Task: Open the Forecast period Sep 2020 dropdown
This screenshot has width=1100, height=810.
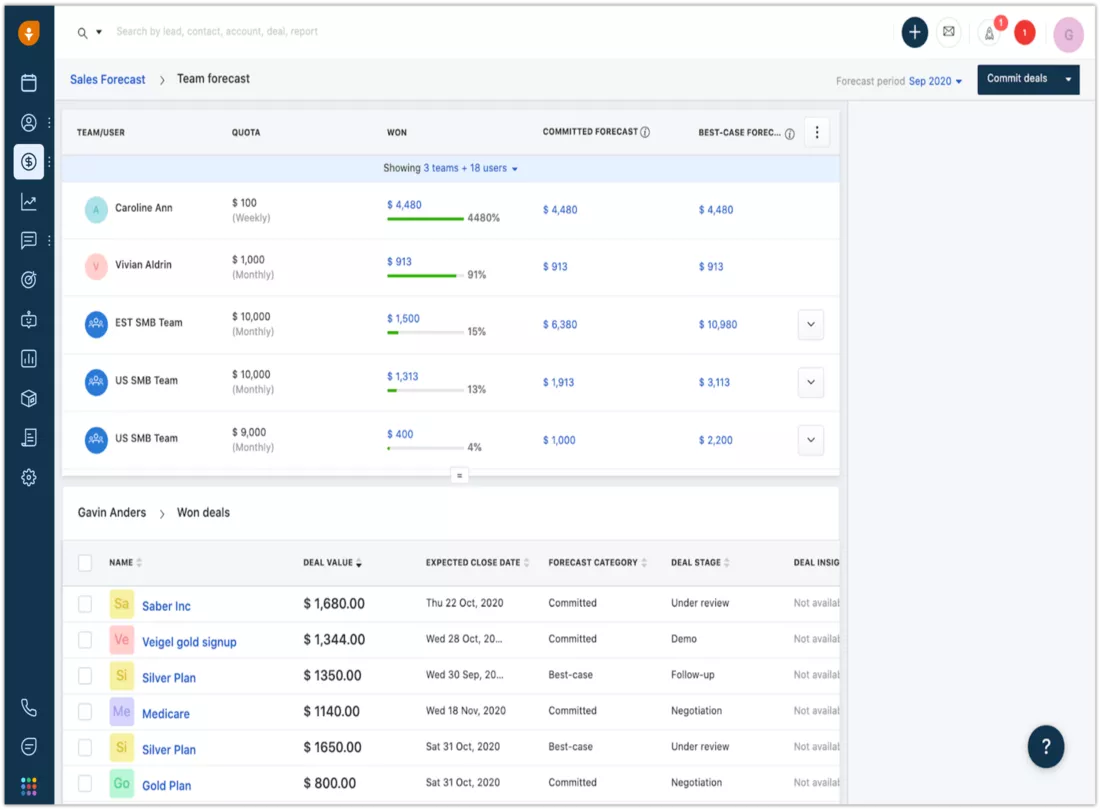Action: [935, 81]
